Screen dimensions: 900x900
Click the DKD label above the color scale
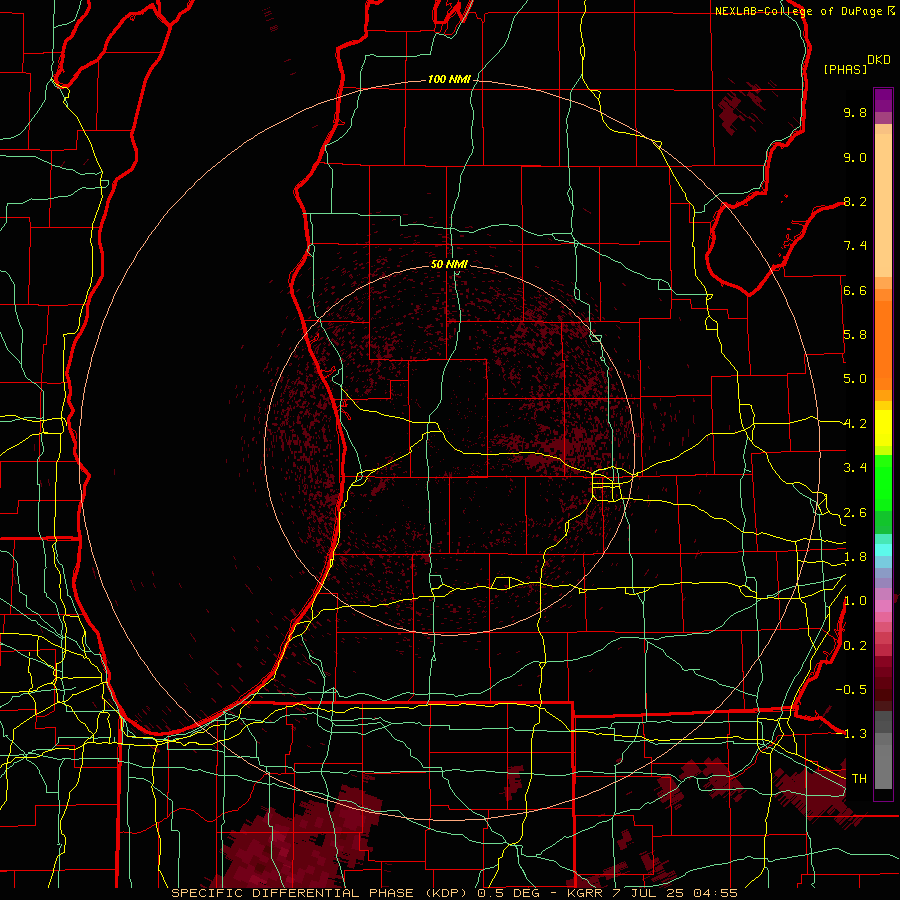879,60
